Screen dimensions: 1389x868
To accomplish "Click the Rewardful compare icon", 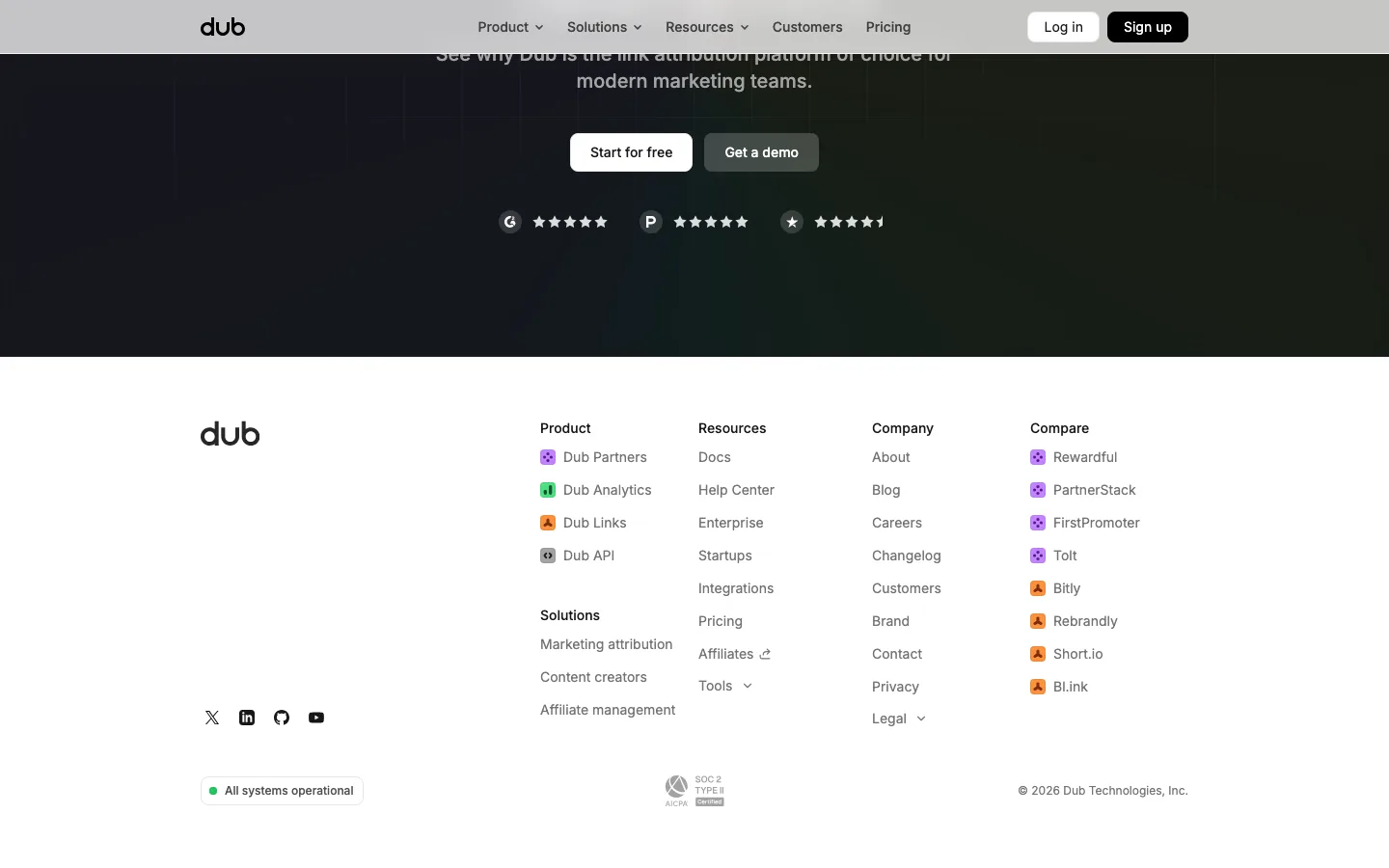I will 1038,457.
